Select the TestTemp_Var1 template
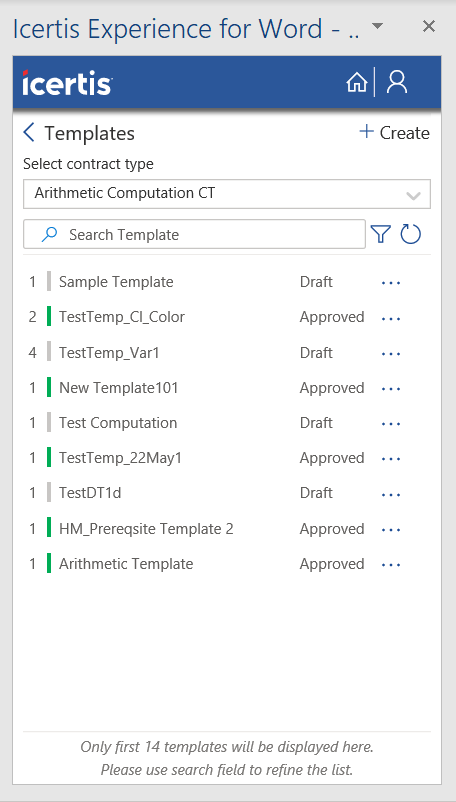The image size is (456, 802). [109, 352]
